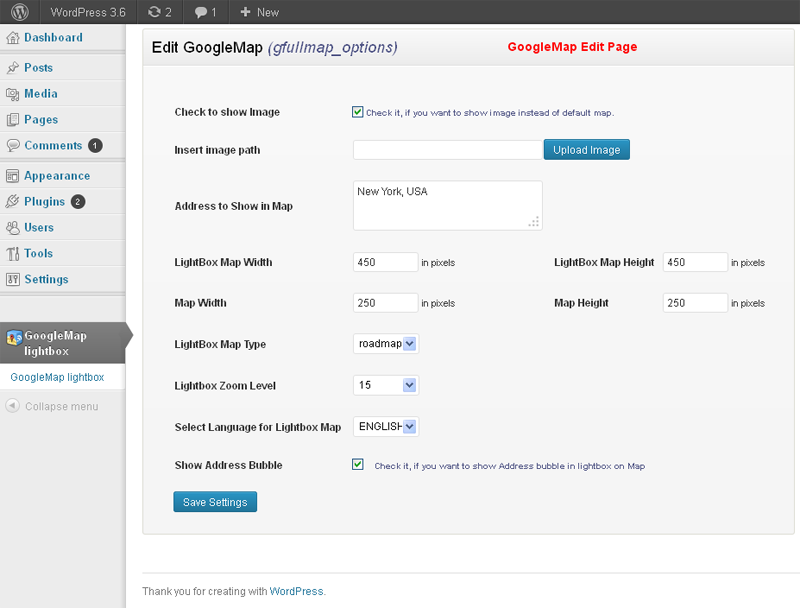Click the Pages document icon

click(13, 120)
